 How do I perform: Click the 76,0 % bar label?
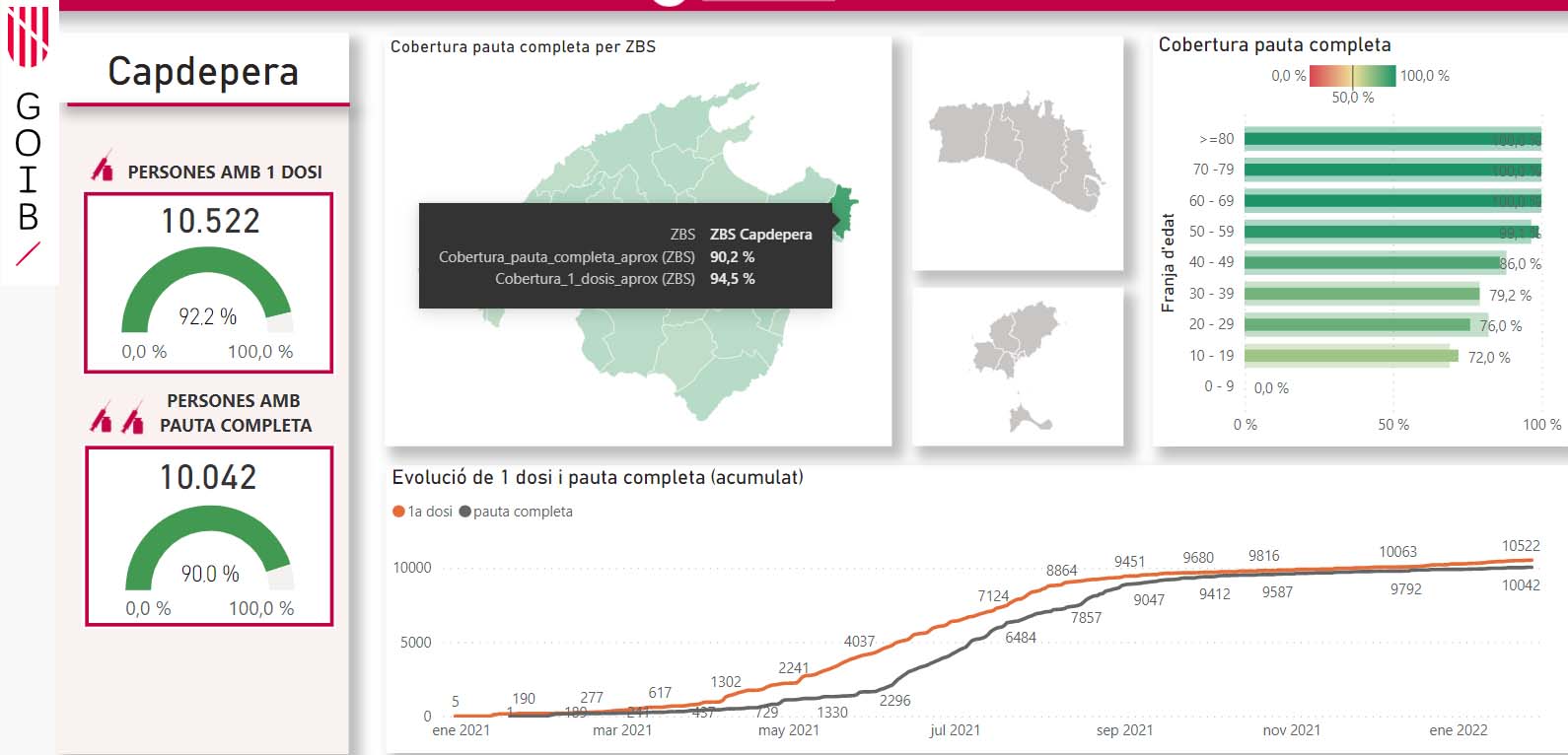[1501, 325]
